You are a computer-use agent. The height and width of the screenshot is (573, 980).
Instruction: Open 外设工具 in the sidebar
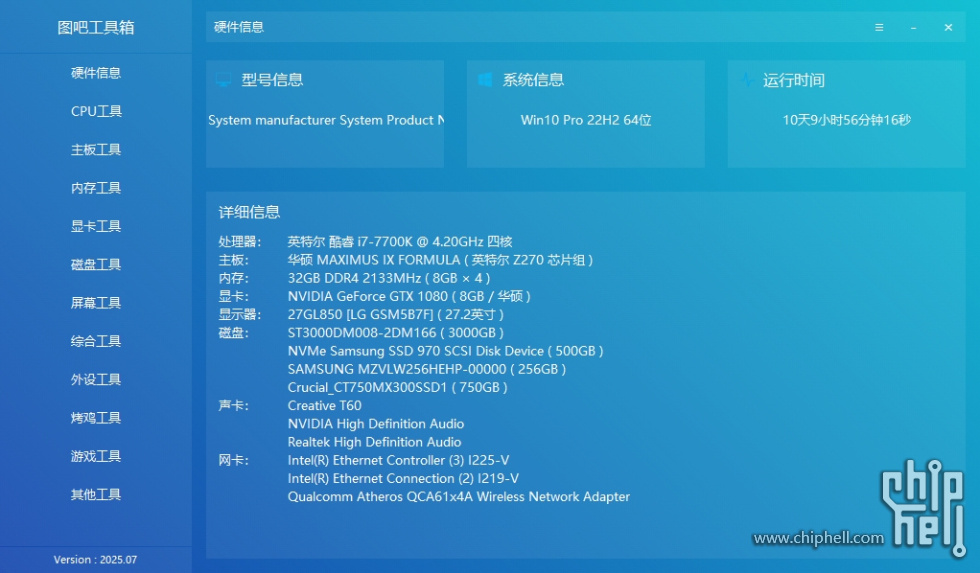tap(96, 379)
